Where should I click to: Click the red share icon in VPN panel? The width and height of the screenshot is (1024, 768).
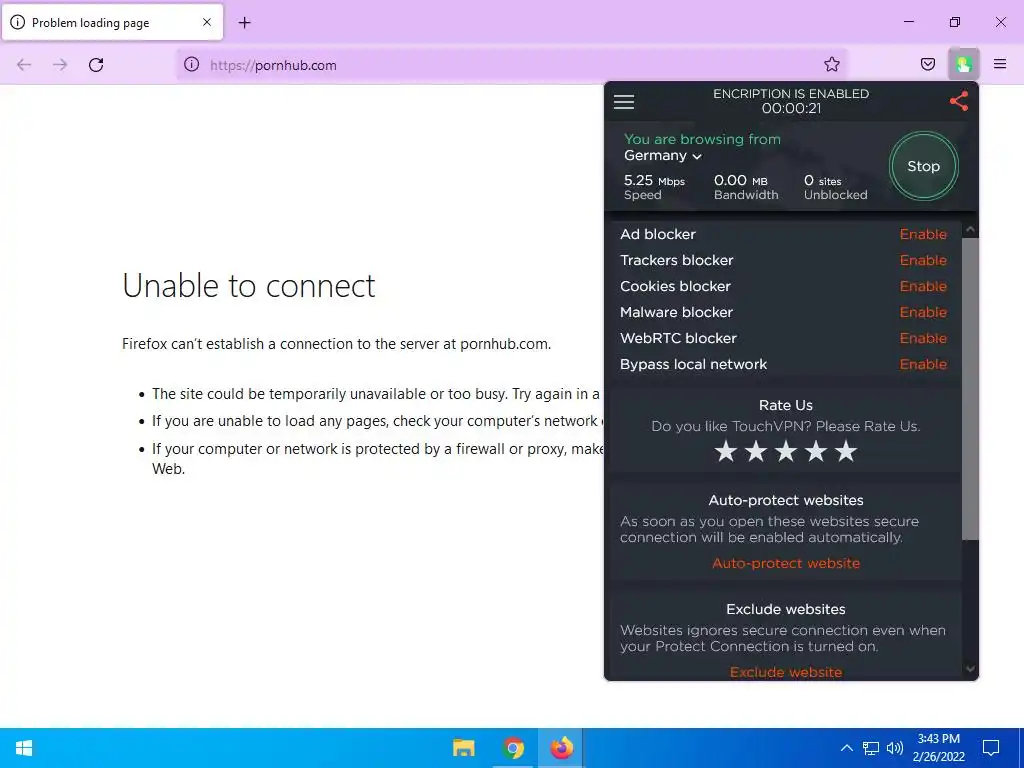pos(959,101)
